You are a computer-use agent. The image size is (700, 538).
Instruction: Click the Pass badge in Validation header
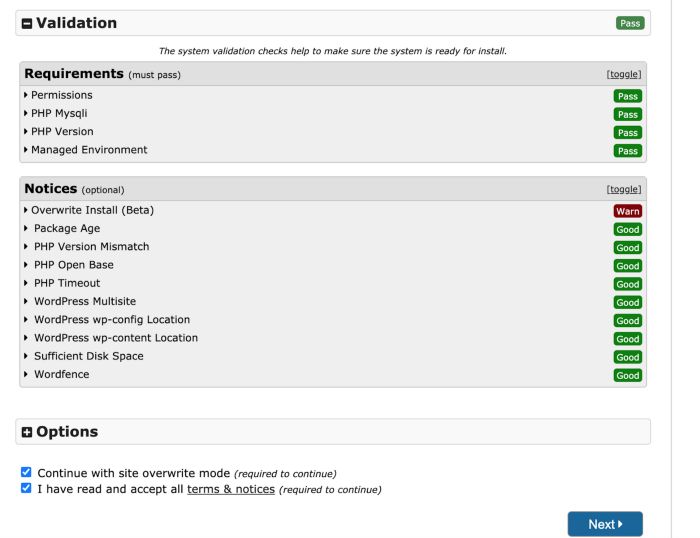630,23
